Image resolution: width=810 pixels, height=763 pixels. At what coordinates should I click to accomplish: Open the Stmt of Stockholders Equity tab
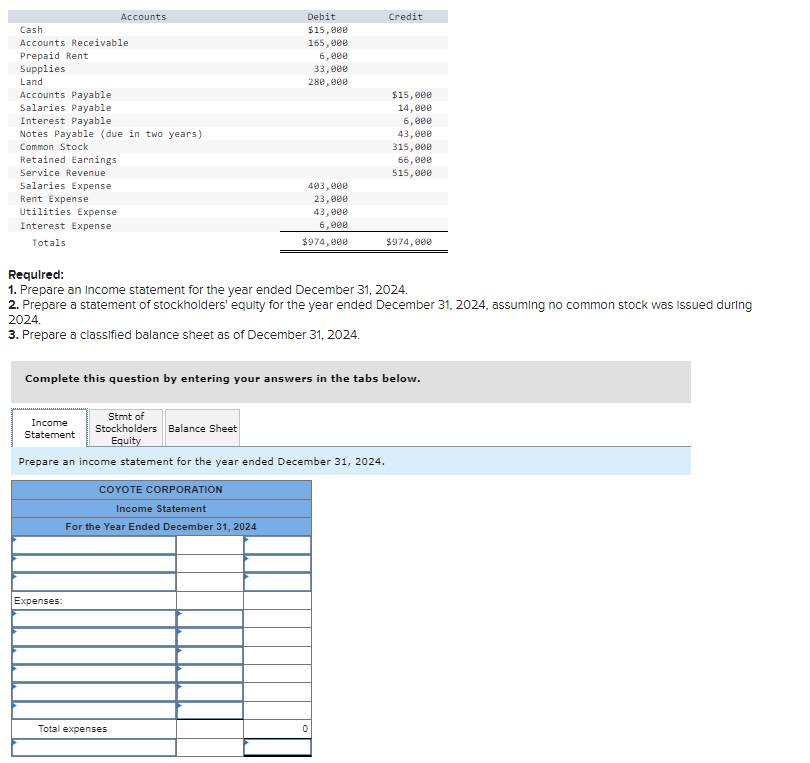click(125, 427)
